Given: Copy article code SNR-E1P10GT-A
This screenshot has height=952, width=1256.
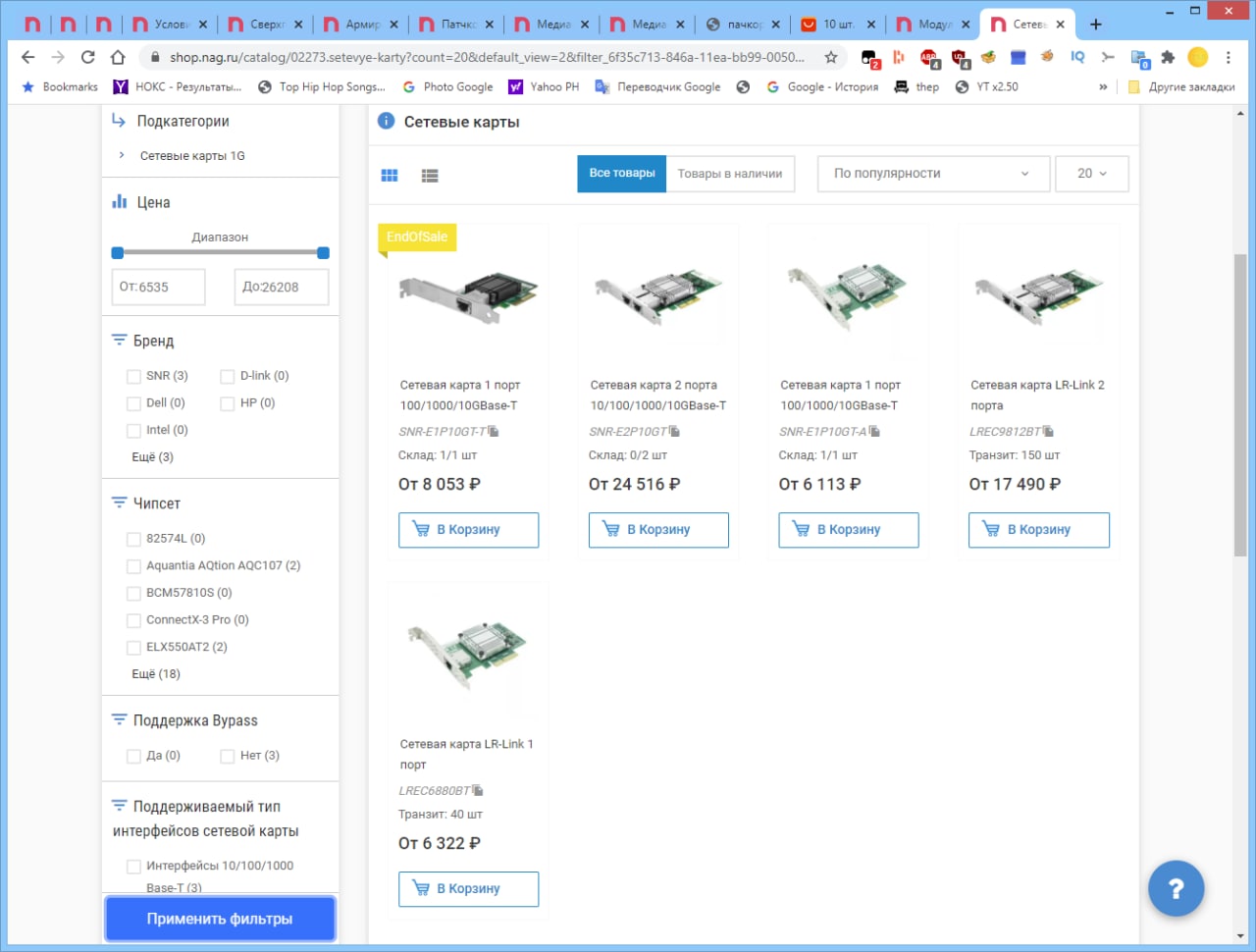Looking at the screenshot, I should [x=874, y=431].
